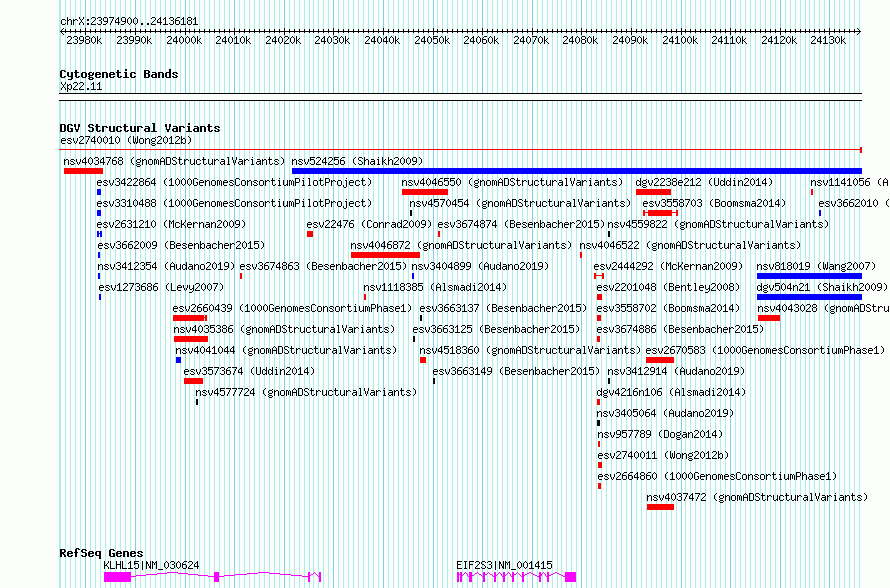Image resolution: width=890 pixels, height=588 pixels.
Task: Click the nsv4046550 gnomAD label
Action: tap(512, 182)
